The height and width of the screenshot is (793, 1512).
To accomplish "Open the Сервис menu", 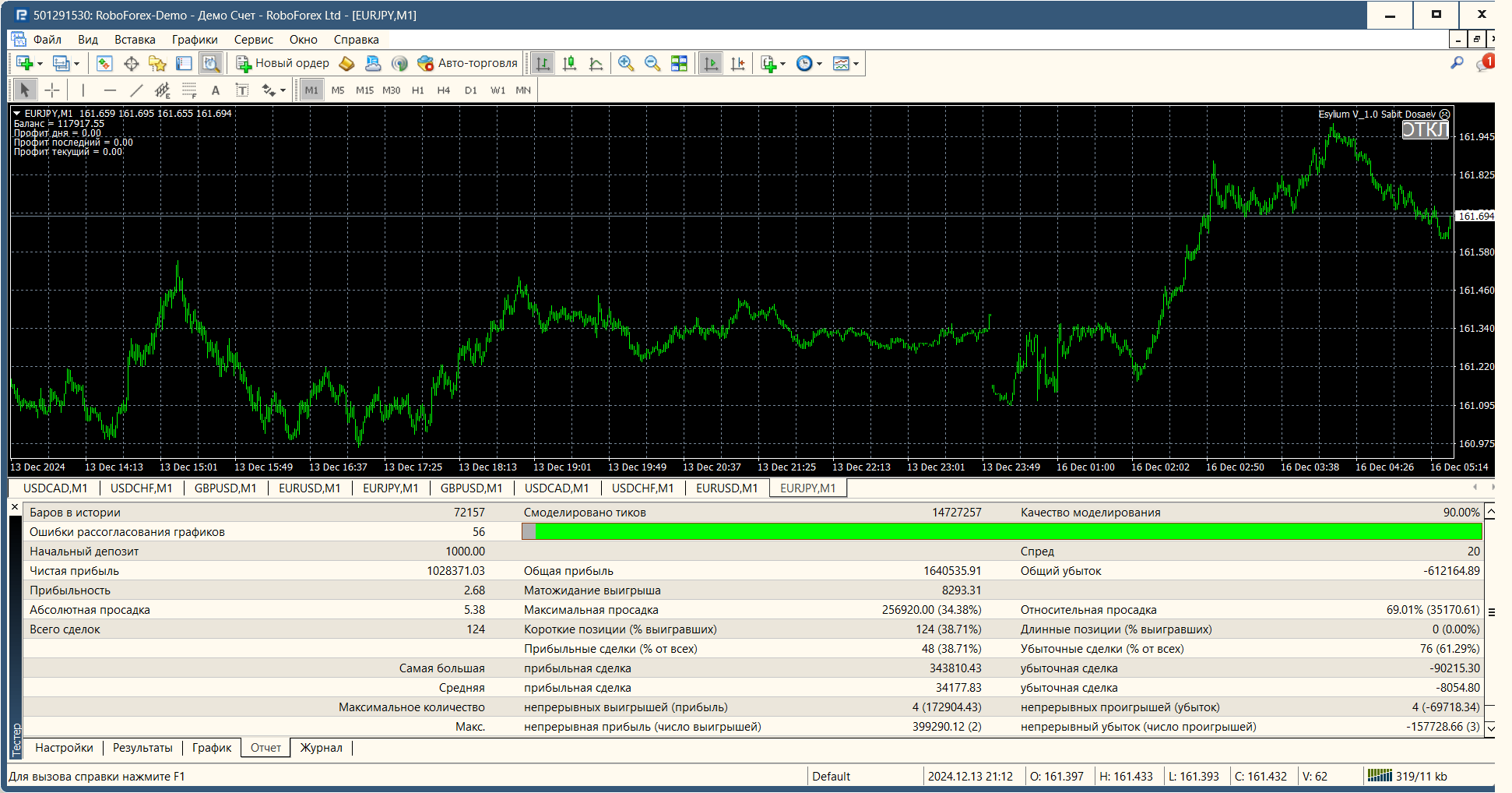I will [x=254, y=40].
